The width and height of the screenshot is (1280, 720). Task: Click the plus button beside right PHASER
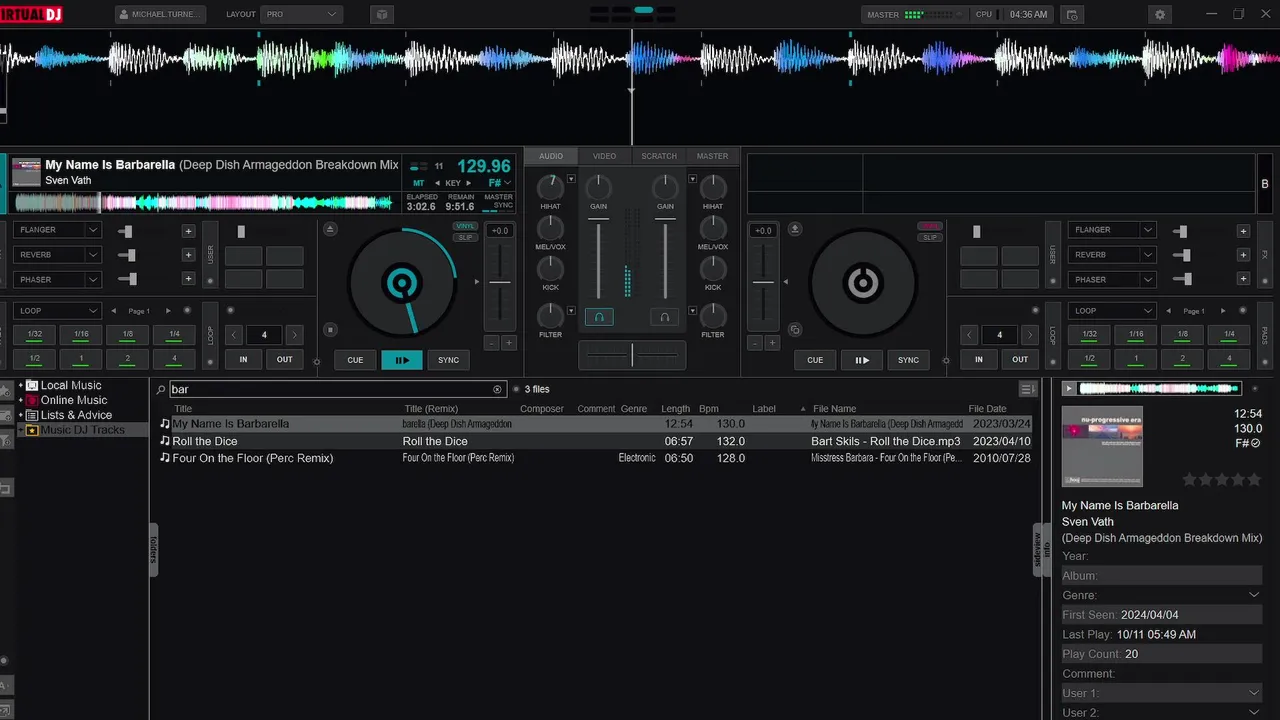(x=1243, y=280)
